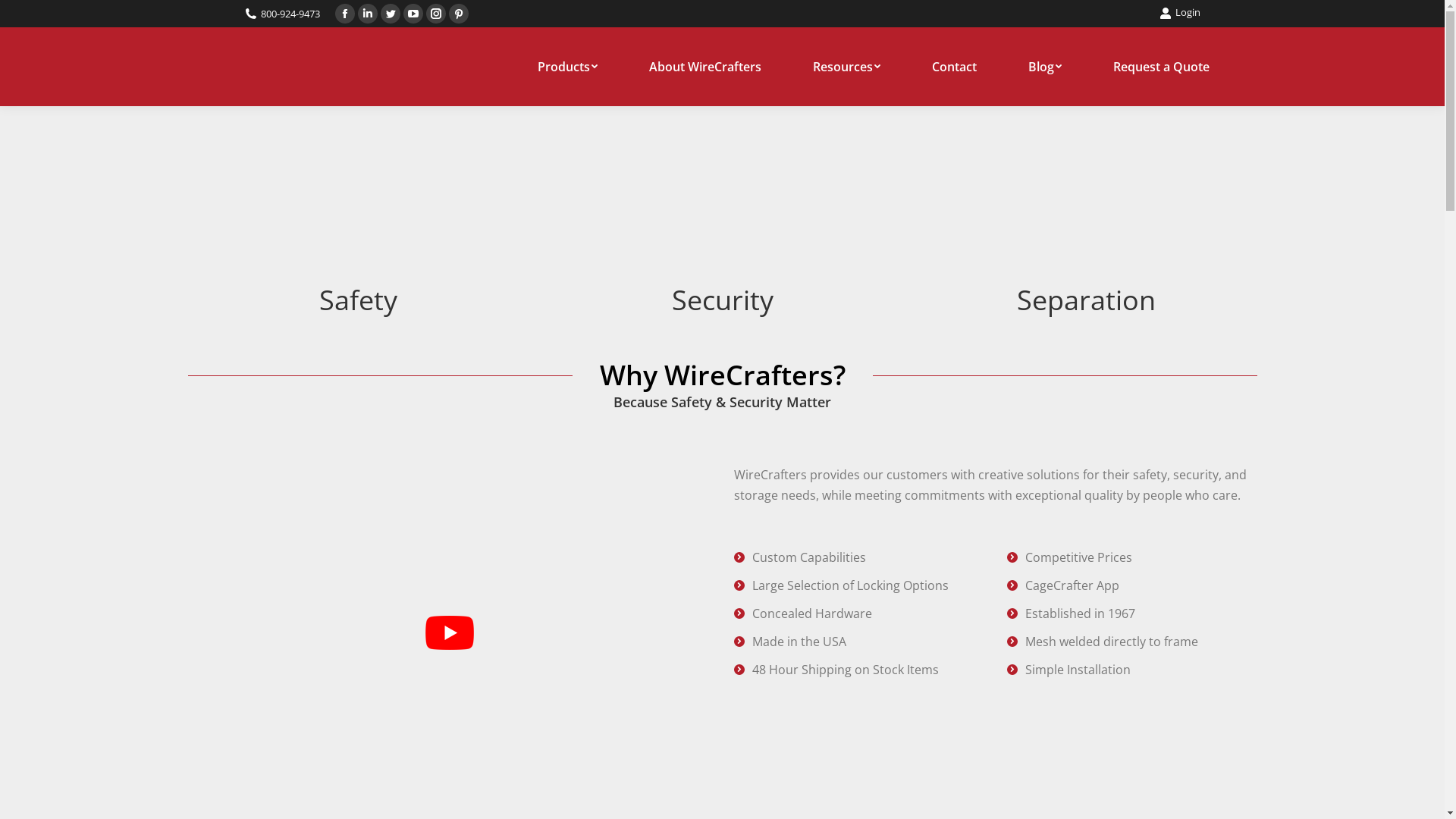Click the Why WireCrafters? heading
1456x819 pixels.
pyautogui.click(x=723, y=375)
